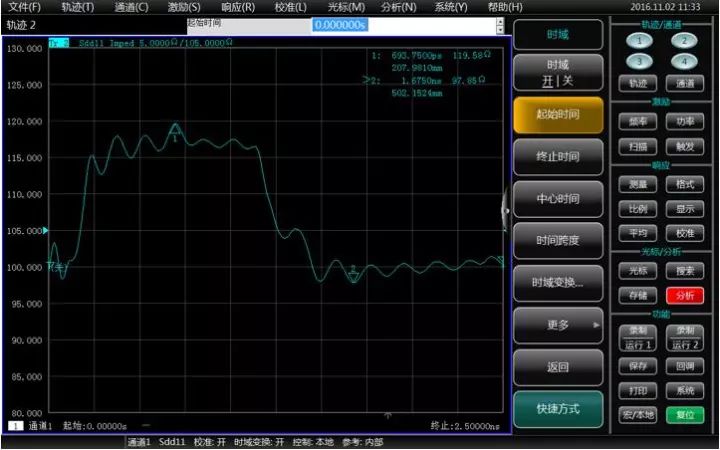Click the 比例 button
The image size is (720, 450).
[x=638, y=209]
